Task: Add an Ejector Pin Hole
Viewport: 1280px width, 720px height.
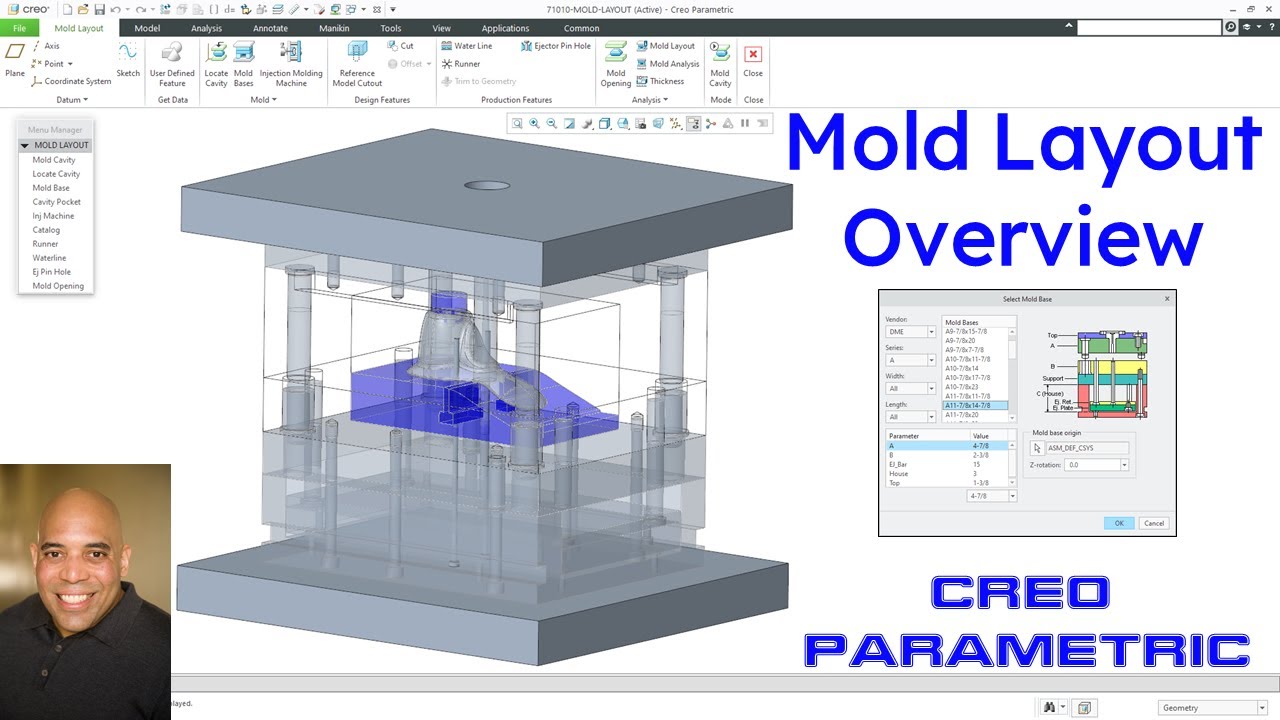Action: click(556, 46)
